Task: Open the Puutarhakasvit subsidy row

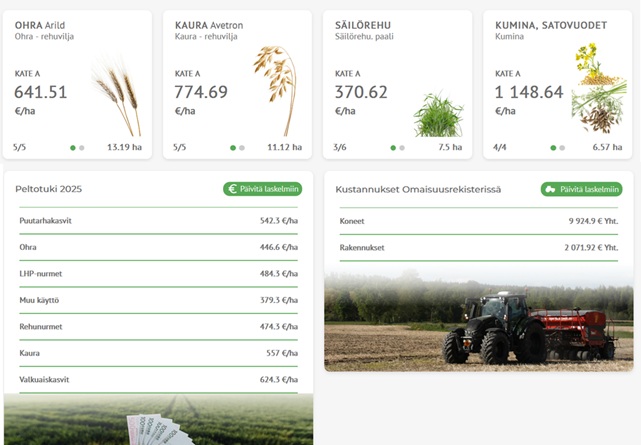Action: click(x=158, y=220)
